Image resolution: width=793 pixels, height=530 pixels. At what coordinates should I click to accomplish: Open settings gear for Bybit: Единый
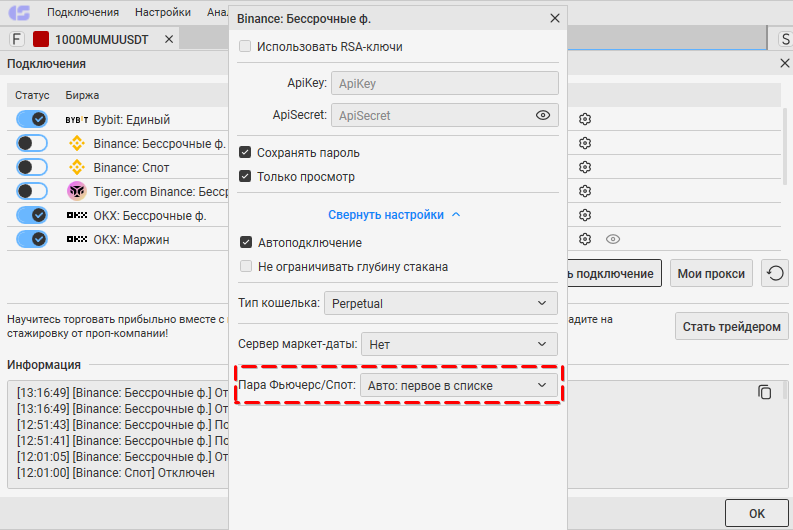pos(585,119)
